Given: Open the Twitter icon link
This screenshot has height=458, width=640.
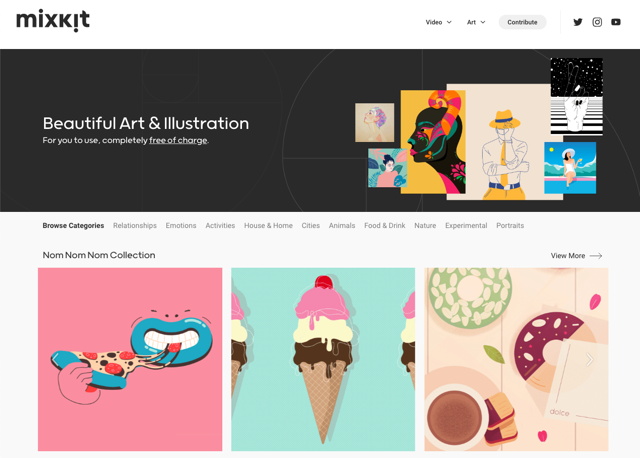Looking at the screenshot, I should [578, 22].
